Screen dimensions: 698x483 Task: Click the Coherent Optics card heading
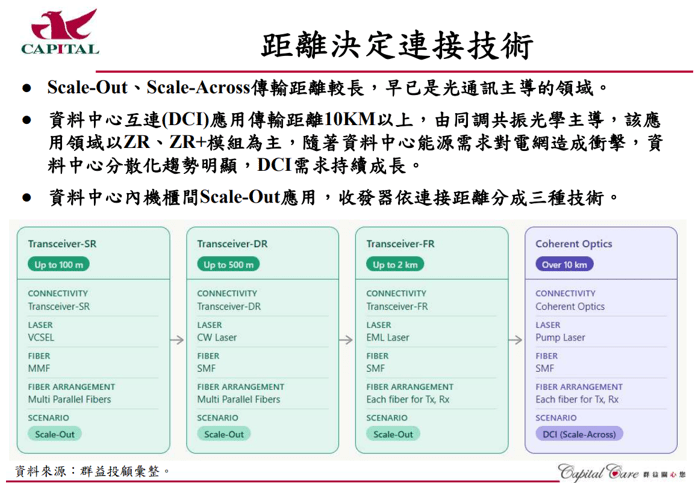coord(574,244)
